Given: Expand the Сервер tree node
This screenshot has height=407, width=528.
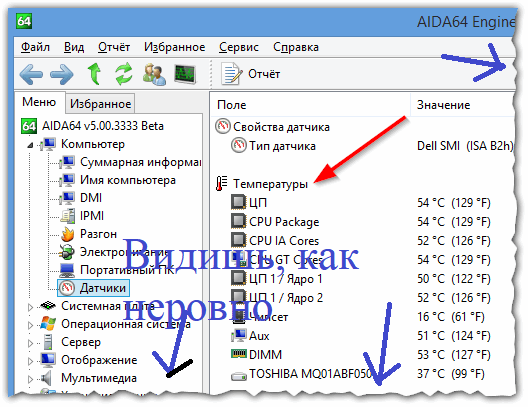Looking at the screenshot, I should point(30,343).
